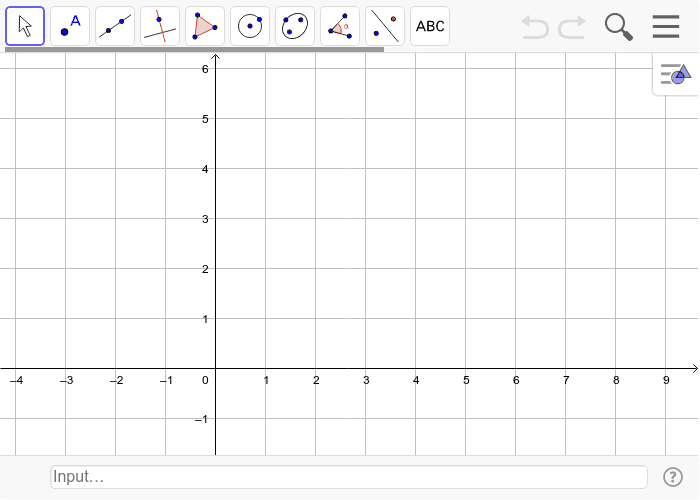Image resolution: width=700 pixels, height=500 pixels.
Task: Pick the Polygon tool
Action: (205, 26)
